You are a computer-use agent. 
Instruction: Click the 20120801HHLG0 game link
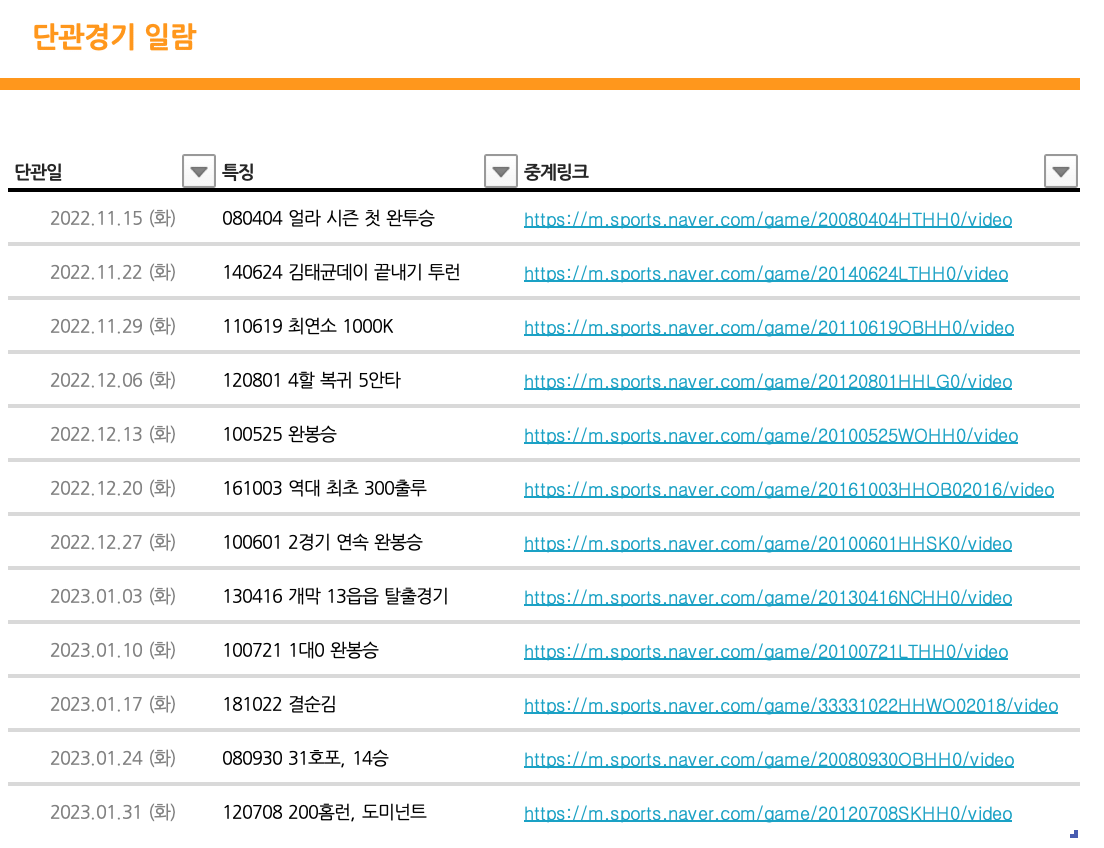[x=767, y=381]
